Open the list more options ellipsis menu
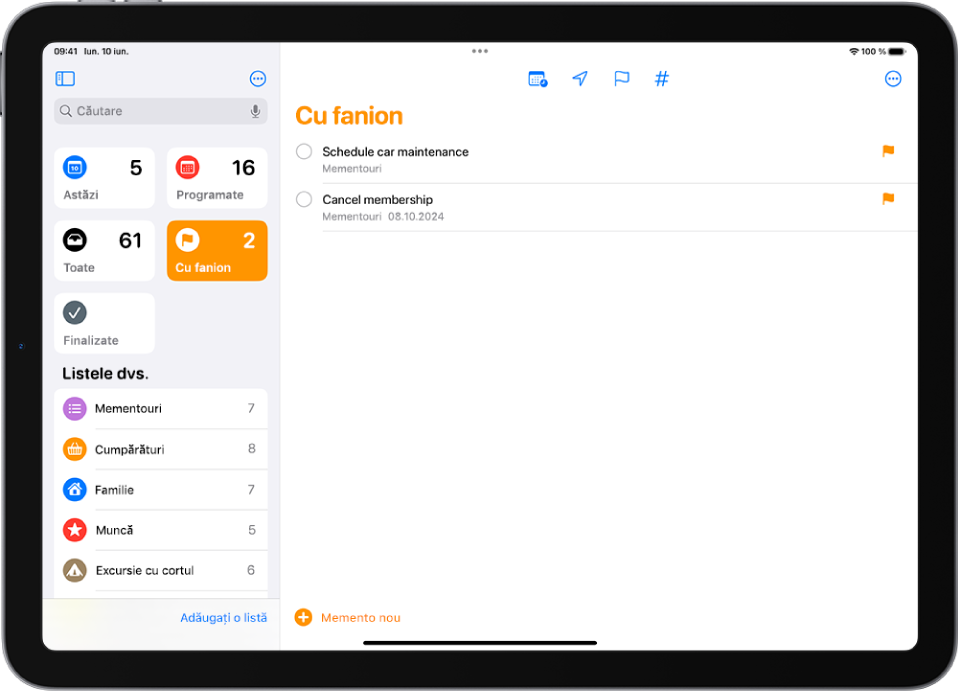 pos(893,78)
